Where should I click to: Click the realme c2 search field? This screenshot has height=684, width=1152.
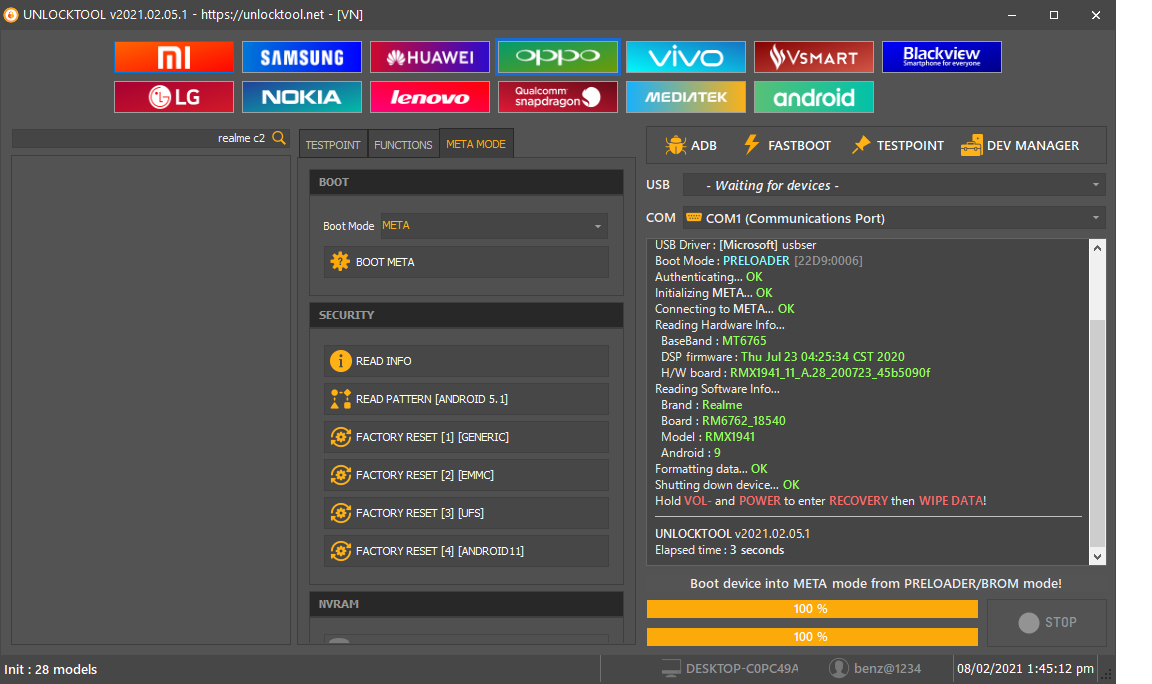(x=151, y=138)
